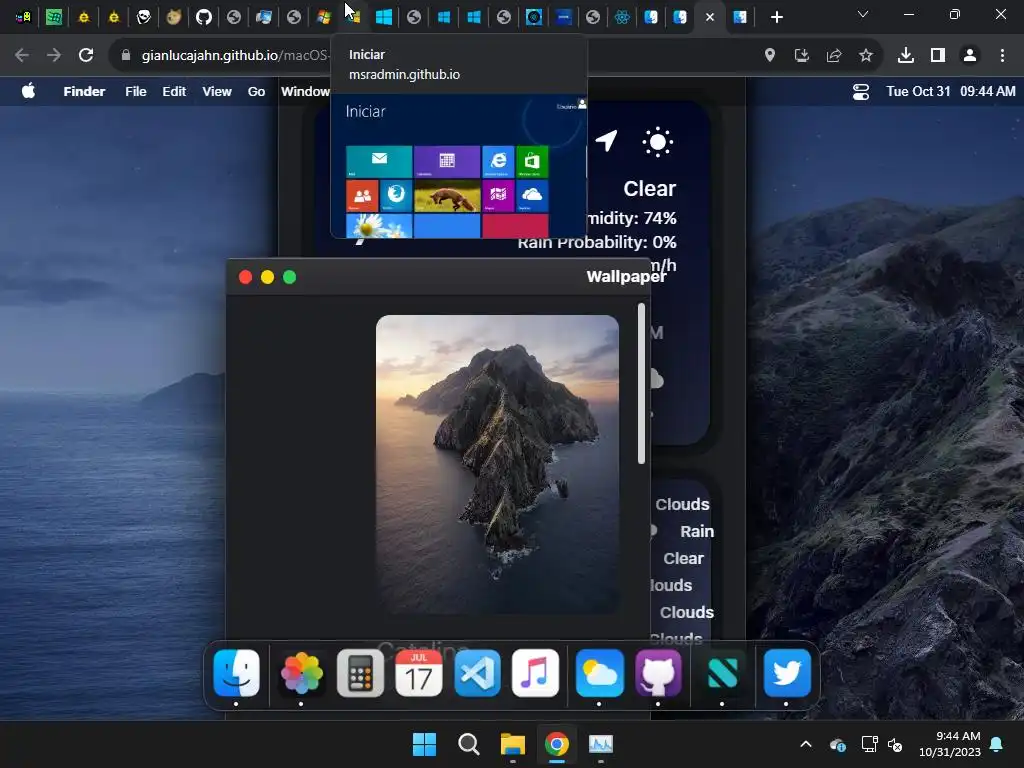Bookmark this page with the star
The width and height of the screenshot is (1024, 768).
[x=865, y=56]
